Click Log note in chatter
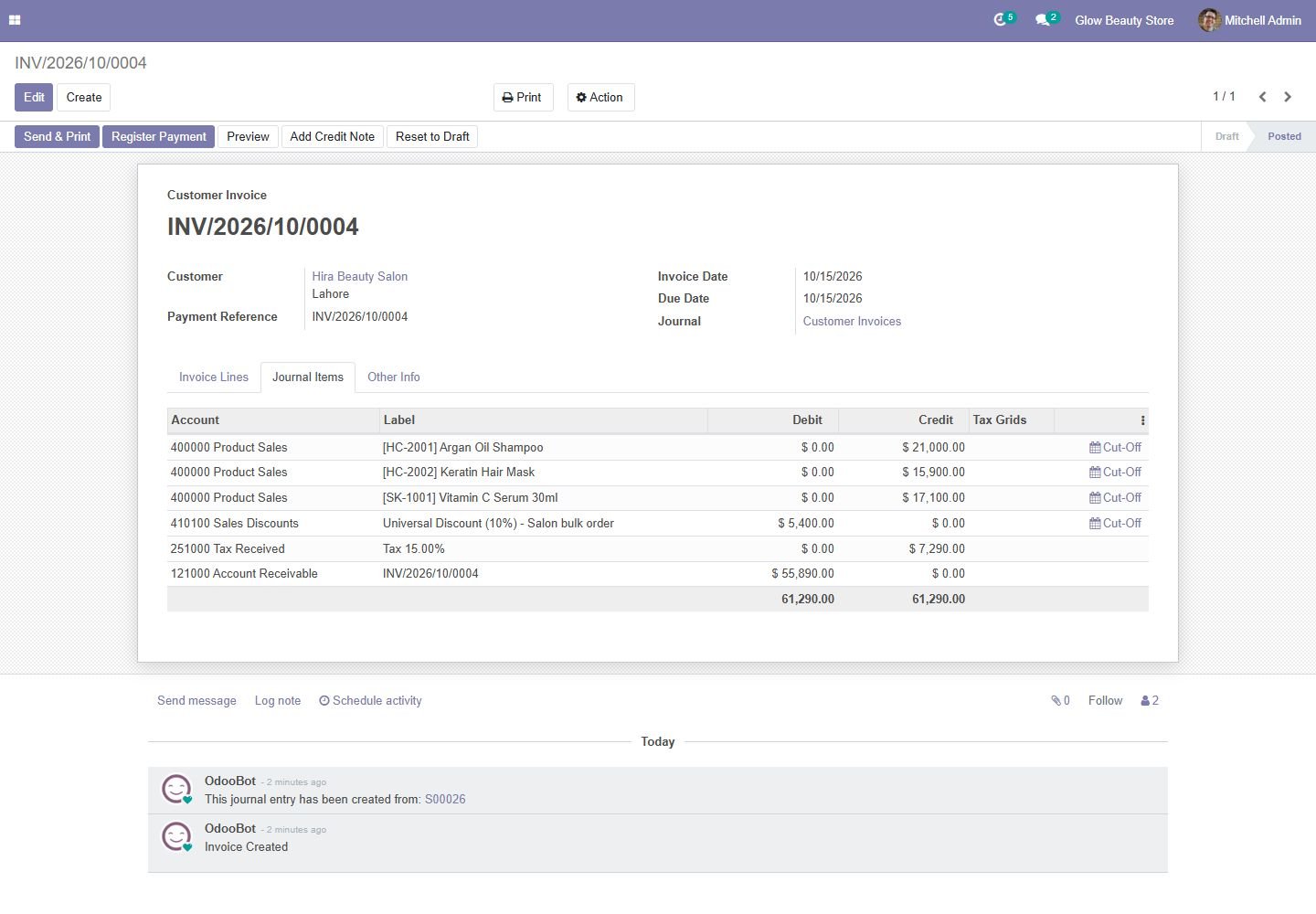The height and width of the screenshot is (914, 1316). tap(278, 701)
